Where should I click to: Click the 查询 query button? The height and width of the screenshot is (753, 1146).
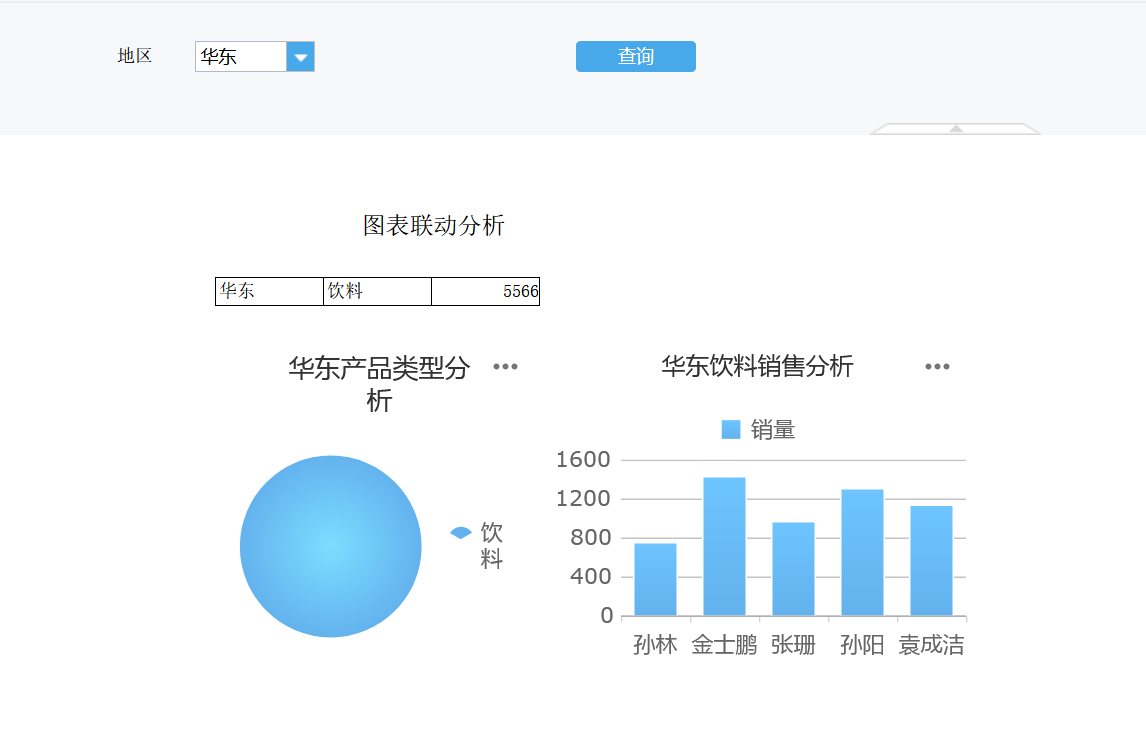click(635, 57)
